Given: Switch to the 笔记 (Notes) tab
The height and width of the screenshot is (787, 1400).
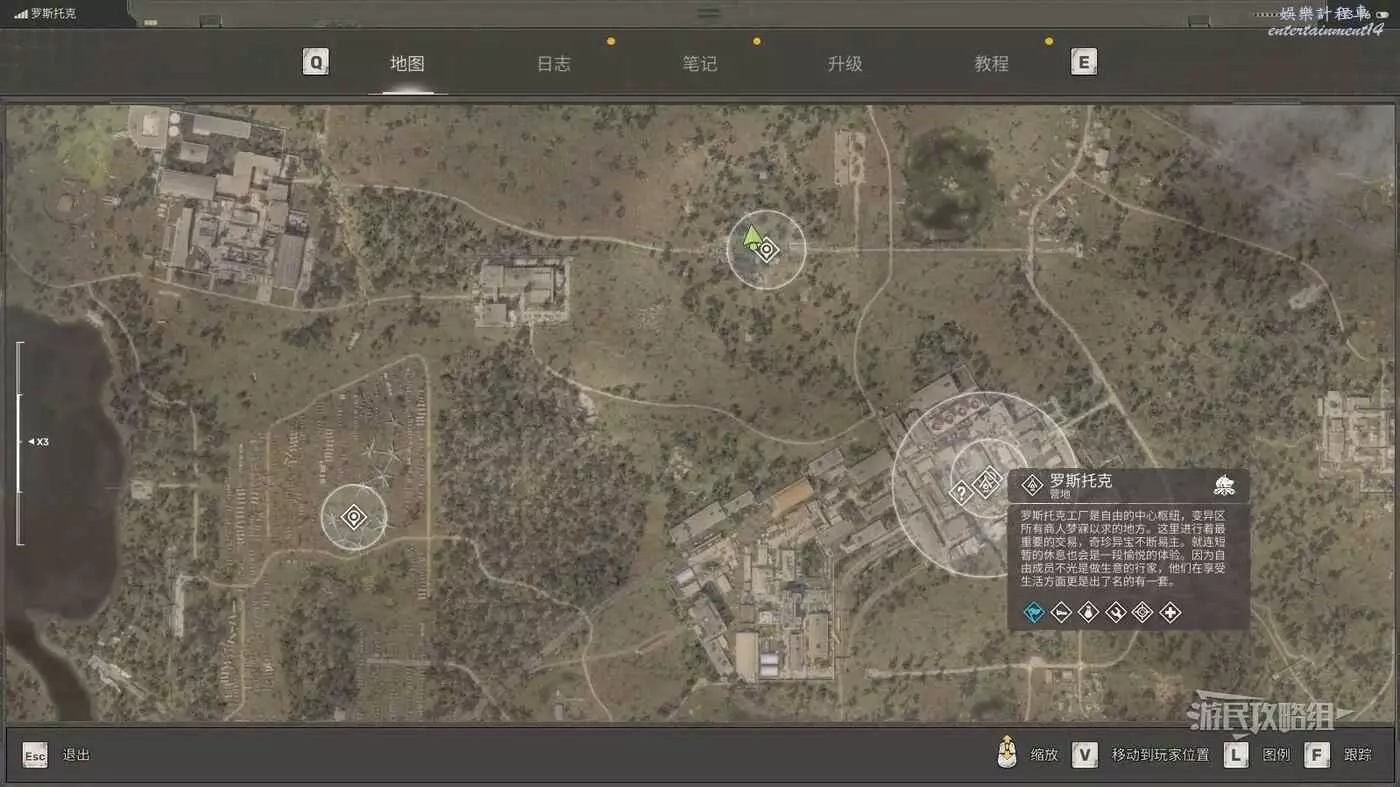Looking at the screenshot, I should pyautogui.click(x=699, y=63).
